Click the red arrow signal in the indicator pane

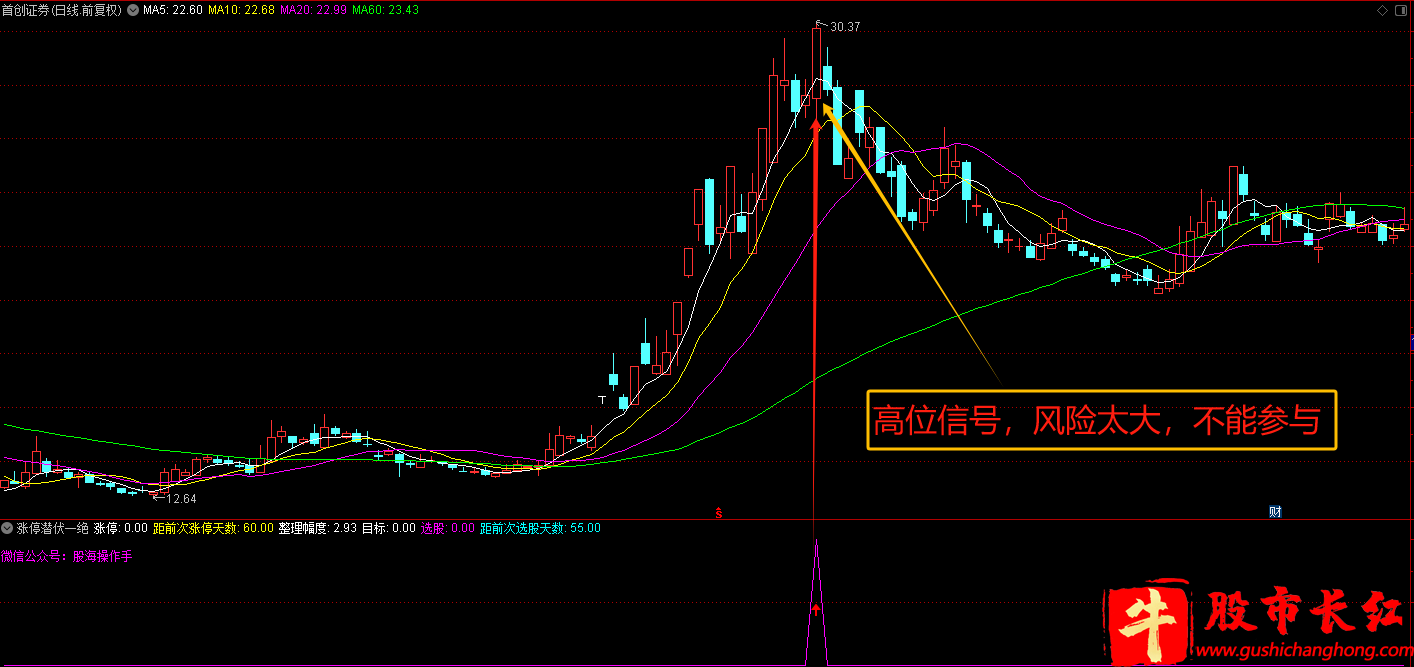click(815, 608)
